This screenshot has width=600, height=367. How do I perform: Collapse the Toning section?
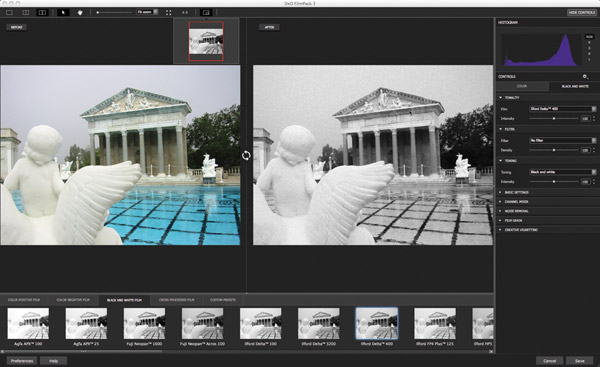pos(501,161)
